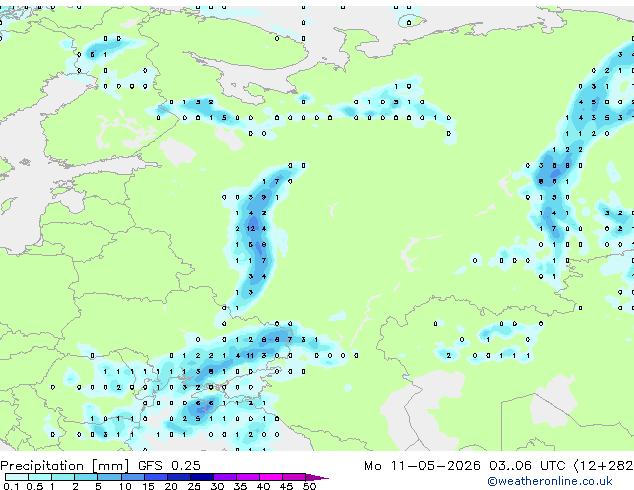Click the 40–45 mm magenta legend swatch
Screen dimensions: 634x490
coord(271,477)
